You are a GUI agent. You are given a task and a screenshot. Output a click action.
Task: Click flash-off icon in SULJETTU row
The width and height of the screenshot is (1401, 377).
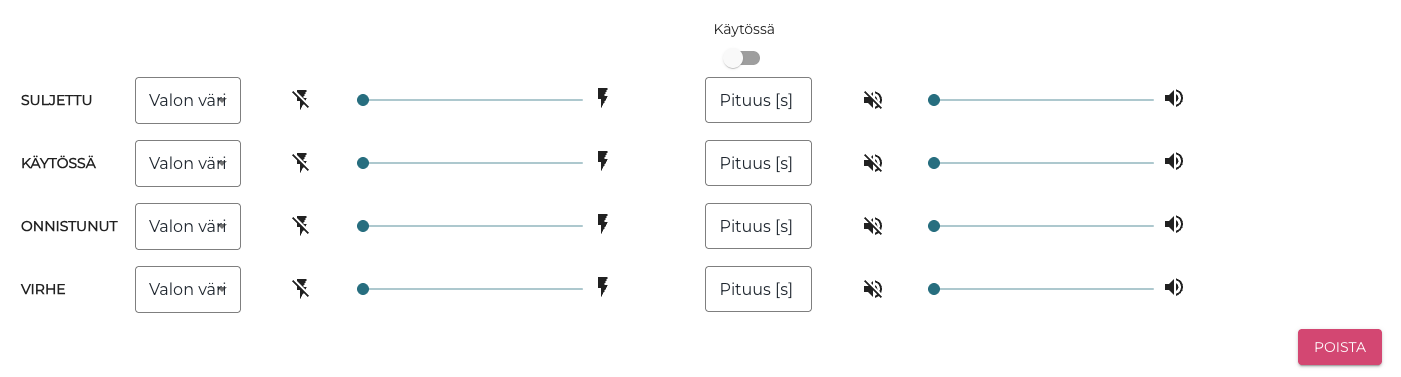(301, 99)
